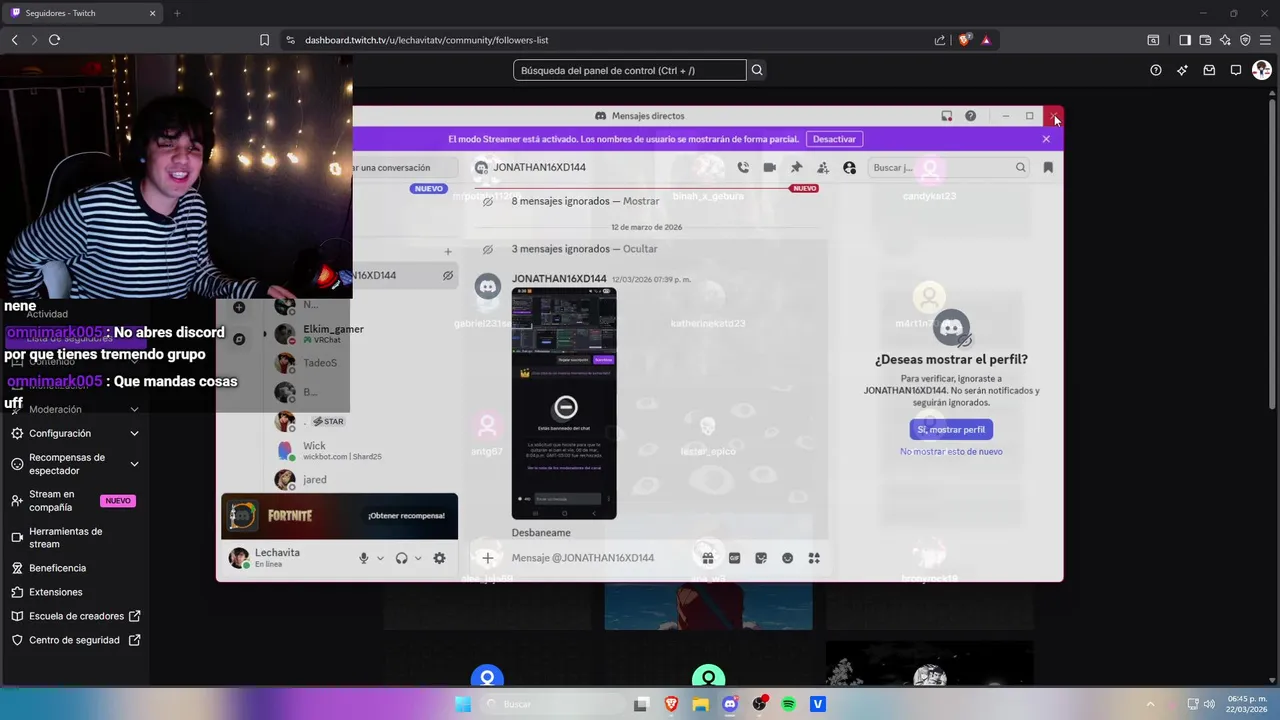Image resolution: width=1280 pixels, height=720 pixels.
Task: Start a voice call with JONATHAN16XD144
Action: point(743,168)
